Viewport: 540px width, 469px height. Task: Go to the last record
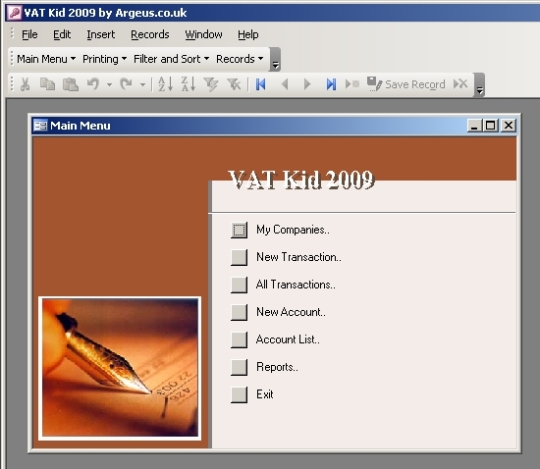click(331, 84)
